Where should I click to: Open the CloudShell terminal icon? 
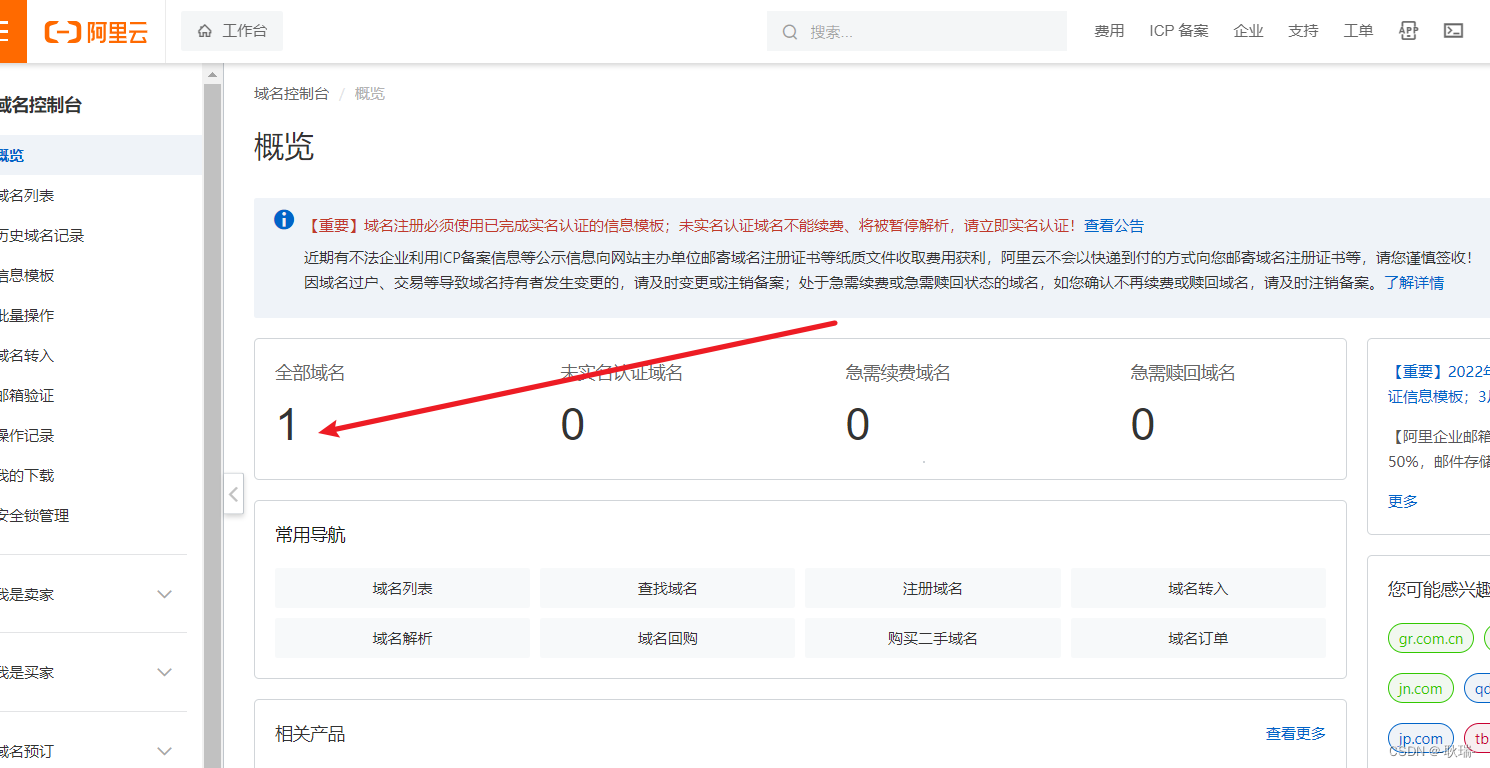(x=1453, y=31)
